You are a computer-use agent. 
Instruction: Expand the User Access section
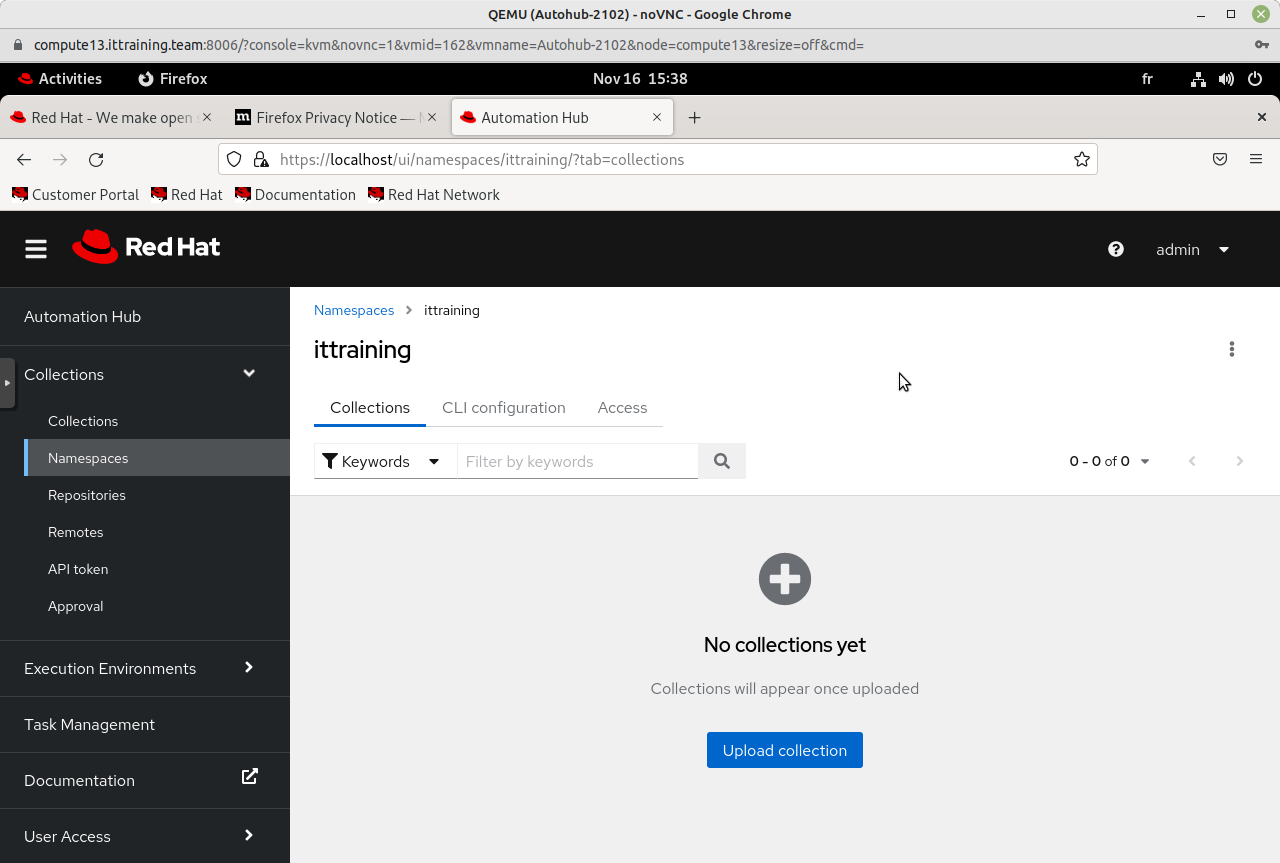pyautogui.click(x=145, y=836)
